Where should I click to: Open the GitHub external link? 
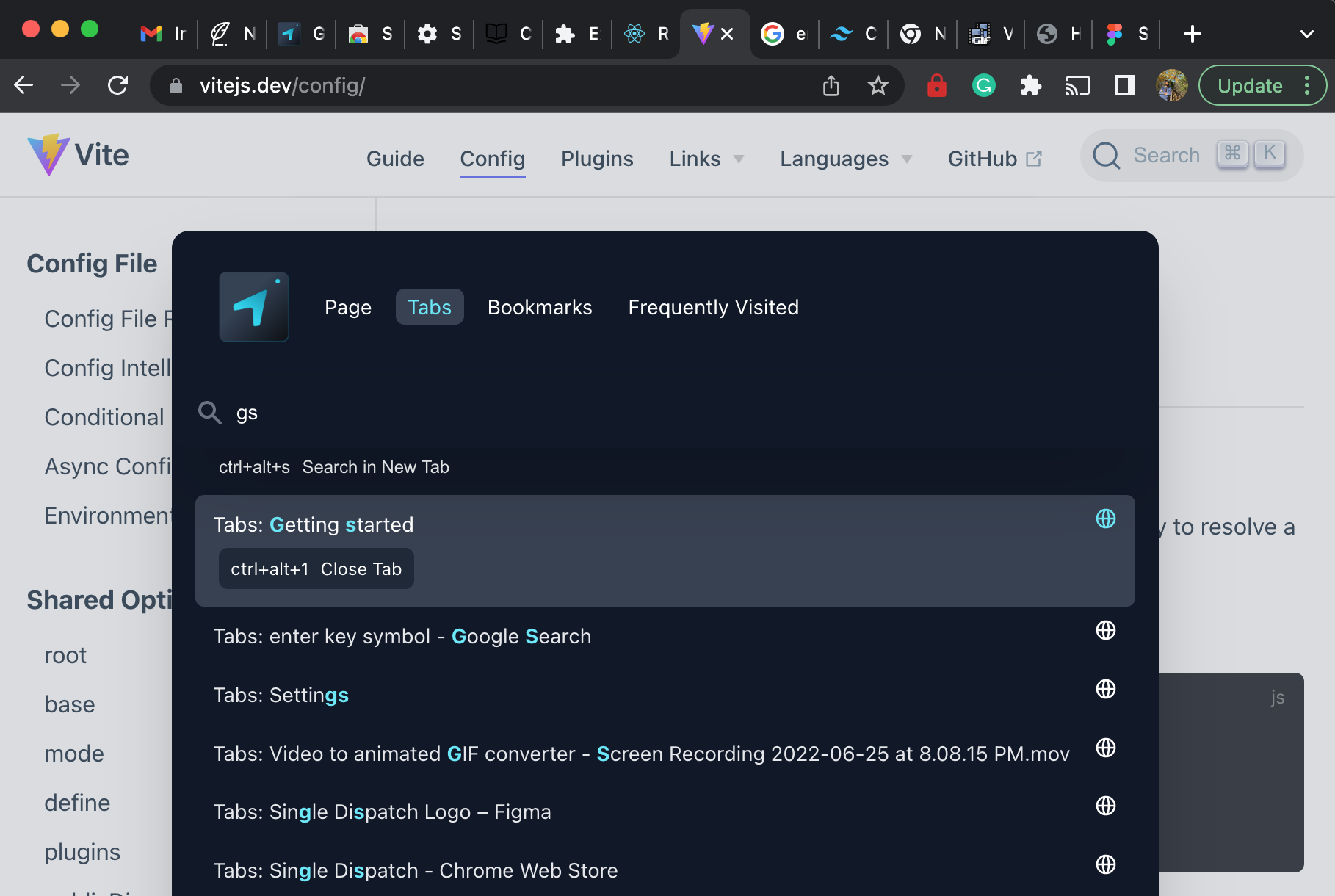tap(995, 159)
